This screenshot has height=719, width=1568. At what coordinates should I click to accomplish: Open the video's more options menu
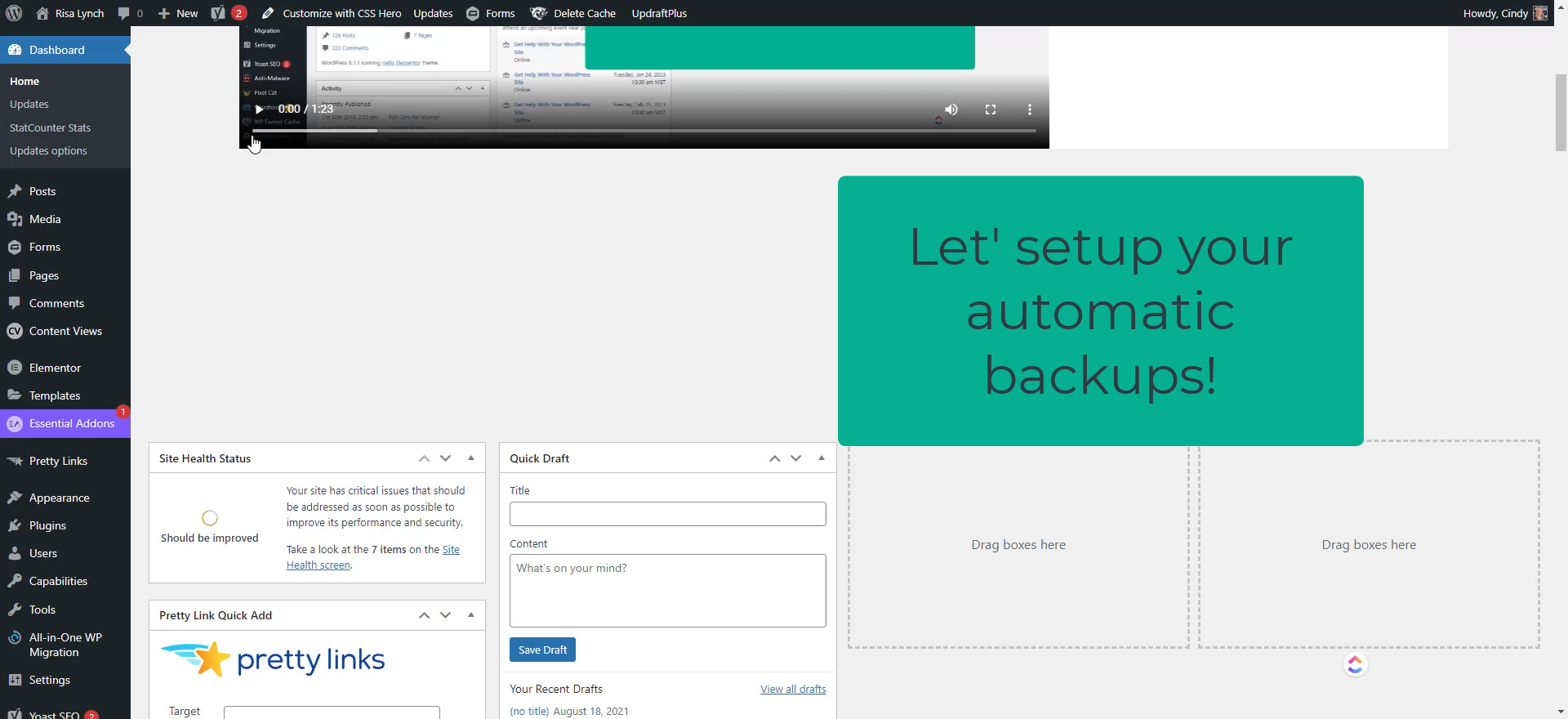[1030, 109]
